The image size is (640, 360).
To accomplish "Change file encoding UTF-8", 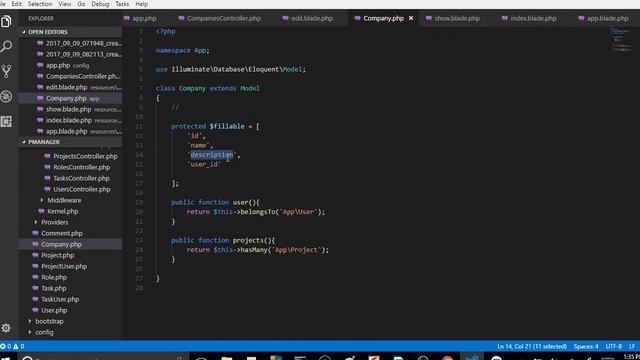I will click(613, 347).
